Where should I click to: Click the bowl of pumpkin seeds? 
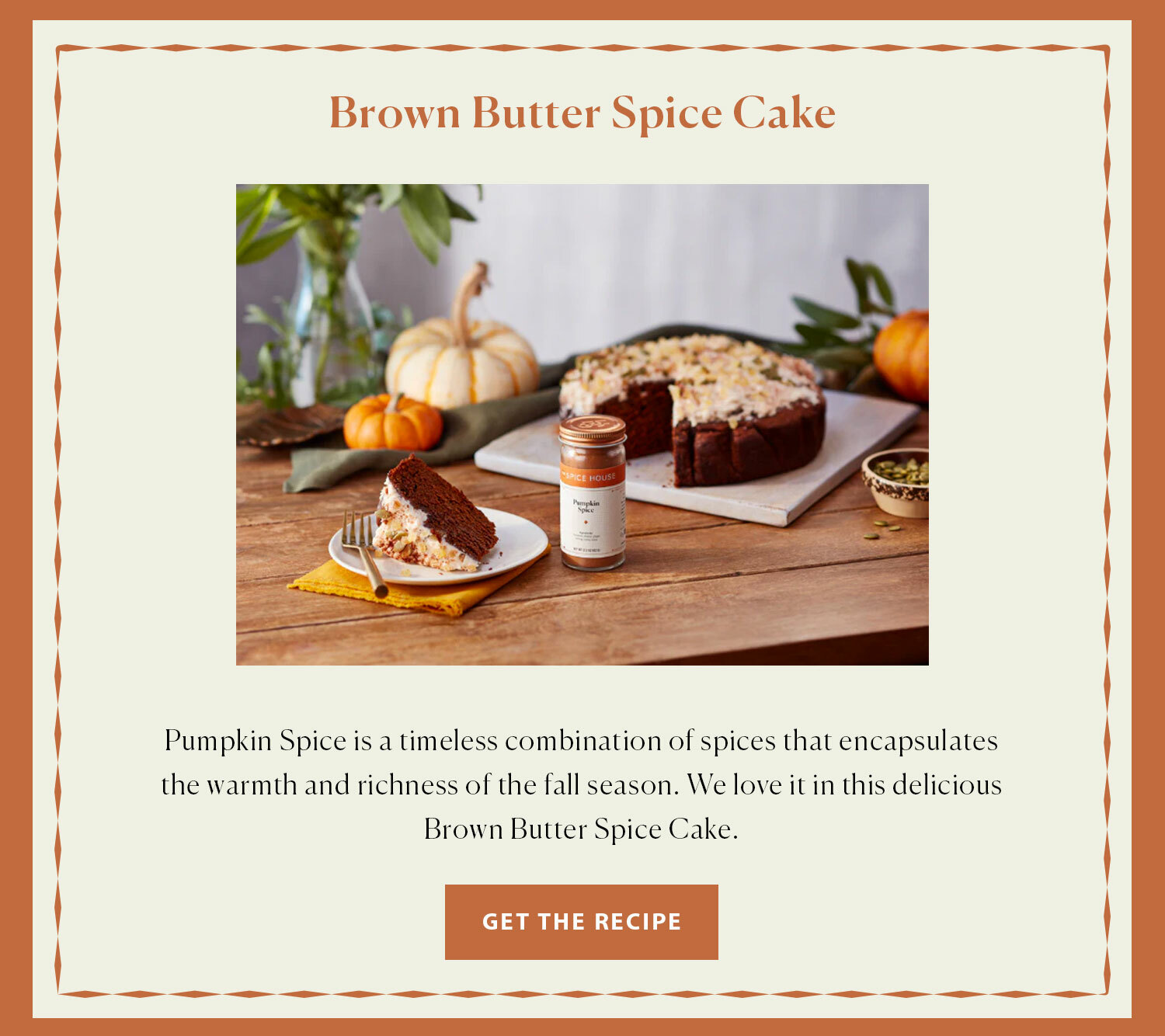897,482
